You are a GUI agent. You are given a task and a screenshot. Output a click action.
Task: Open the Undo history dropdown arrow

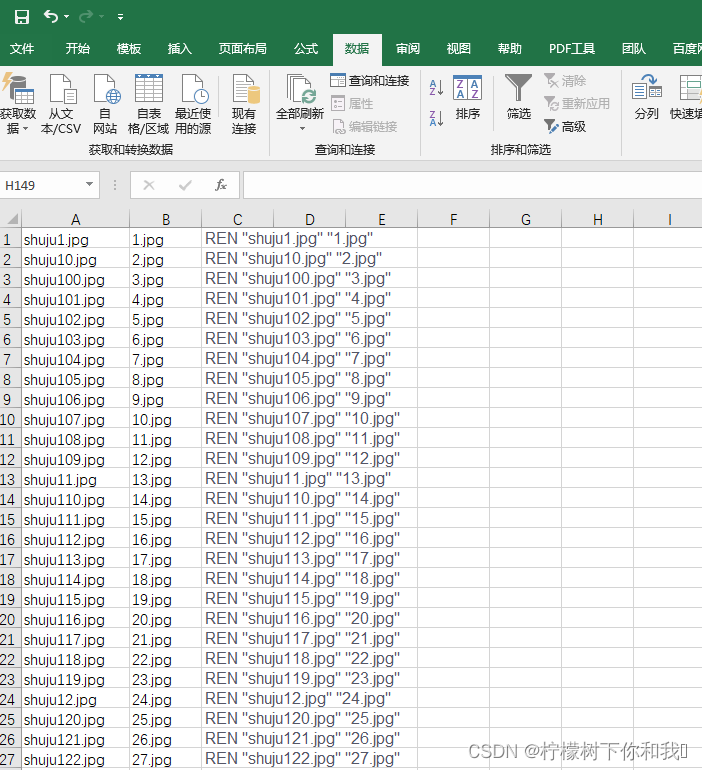click(66, 17)
